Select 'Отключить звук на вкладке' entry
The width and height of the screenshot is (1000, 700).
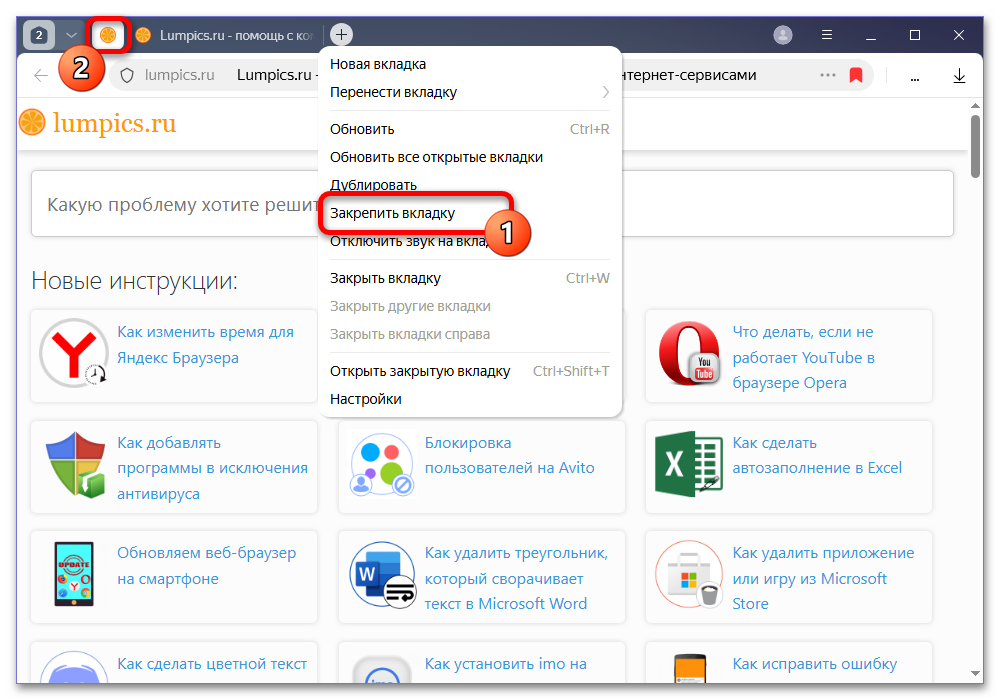pyautogui.click(x=469, y=241)
